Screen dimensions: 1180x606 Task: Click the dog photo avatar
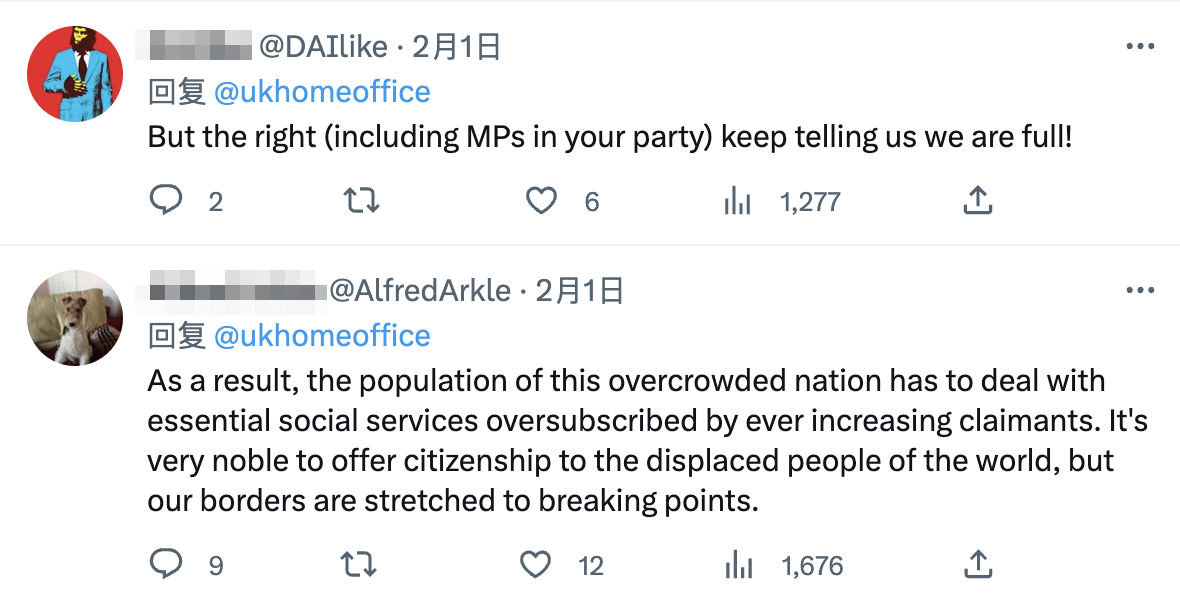pyautogui.click(x=73, y=318)
